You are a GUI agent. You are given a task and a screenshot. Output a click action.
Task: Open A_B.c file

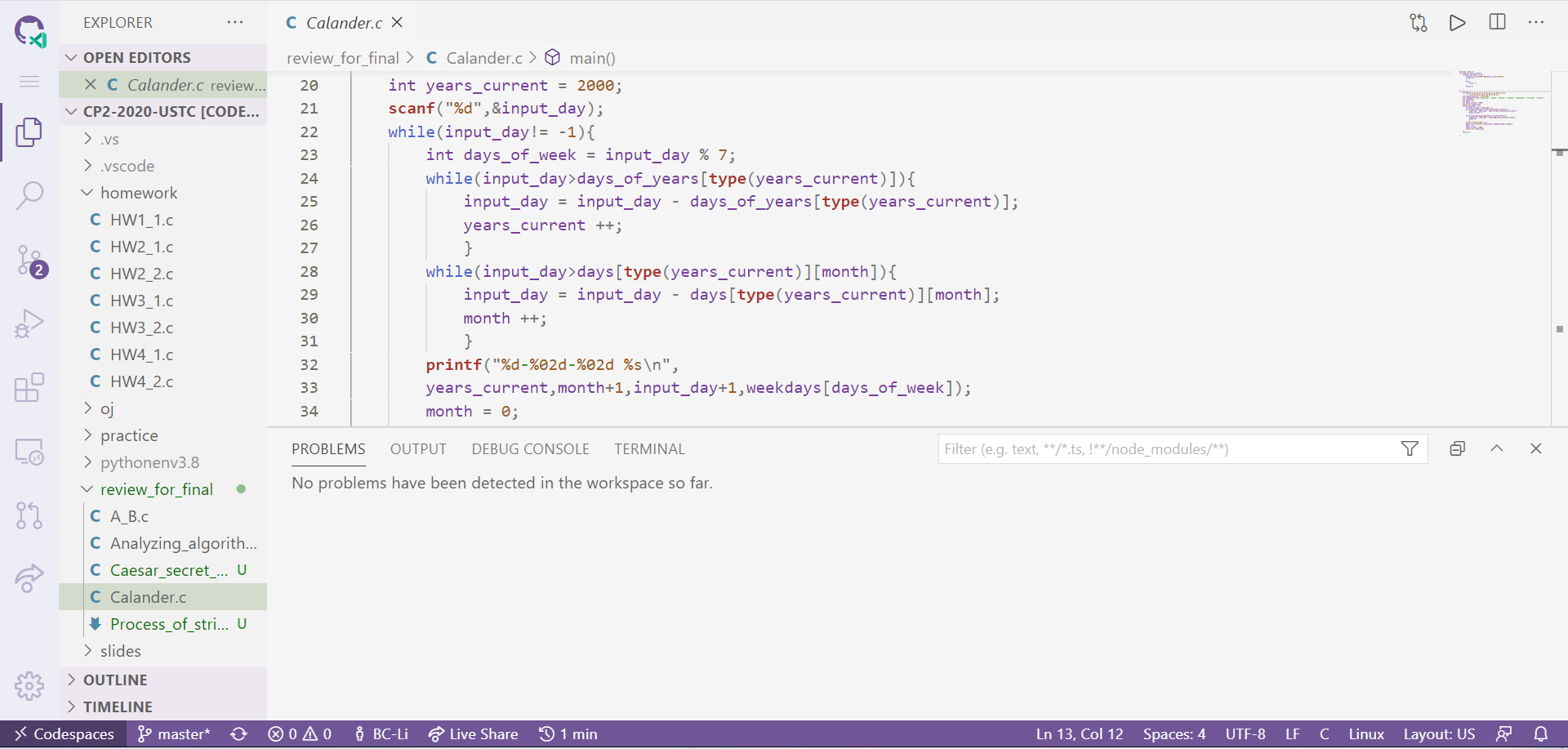click(163, 516)
